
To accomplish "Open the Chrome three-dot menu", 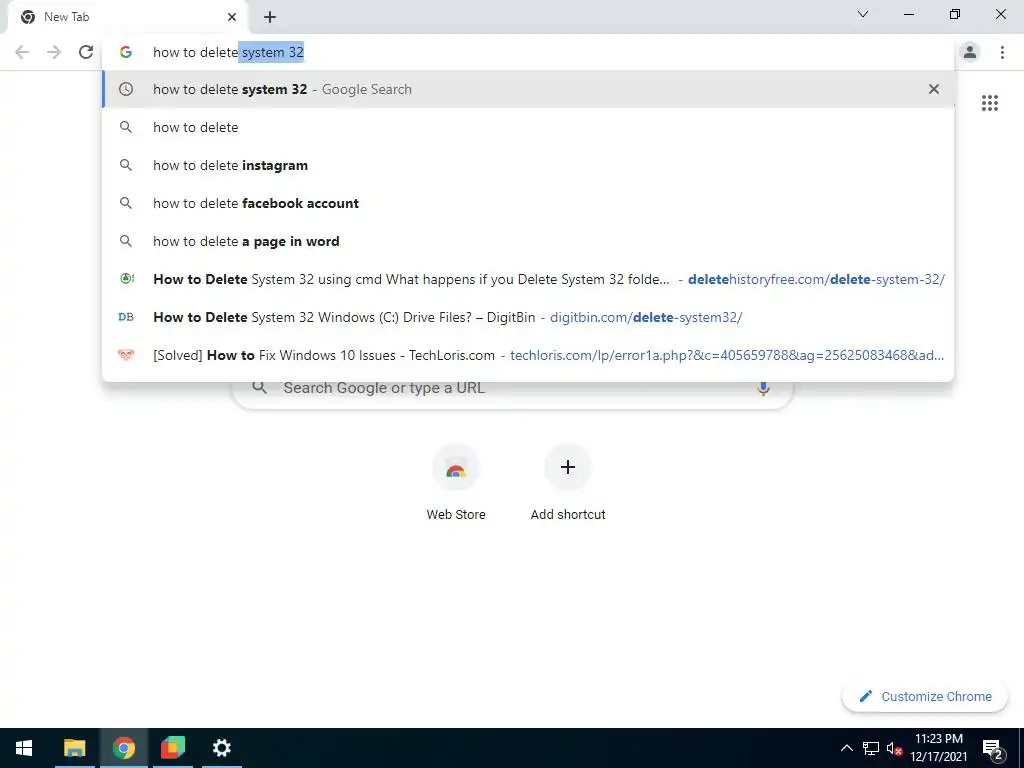I will coord(1002,52).
